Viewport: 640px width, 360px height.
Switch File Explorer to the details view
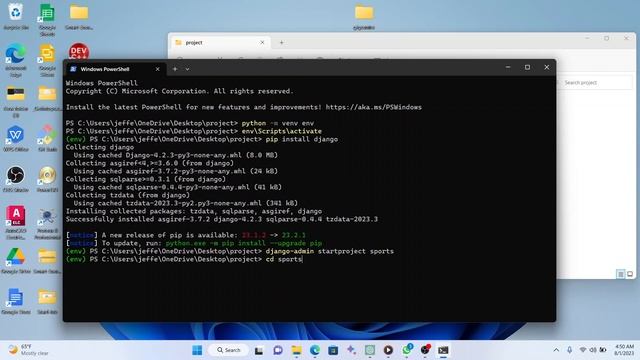click(x=620, y=274)
